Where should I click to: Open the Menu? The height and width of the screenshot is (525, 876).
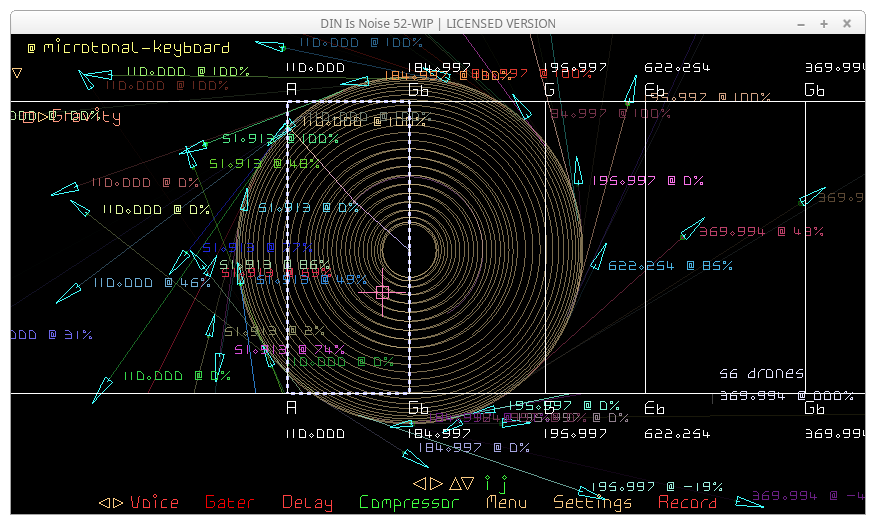coord(506,503)
